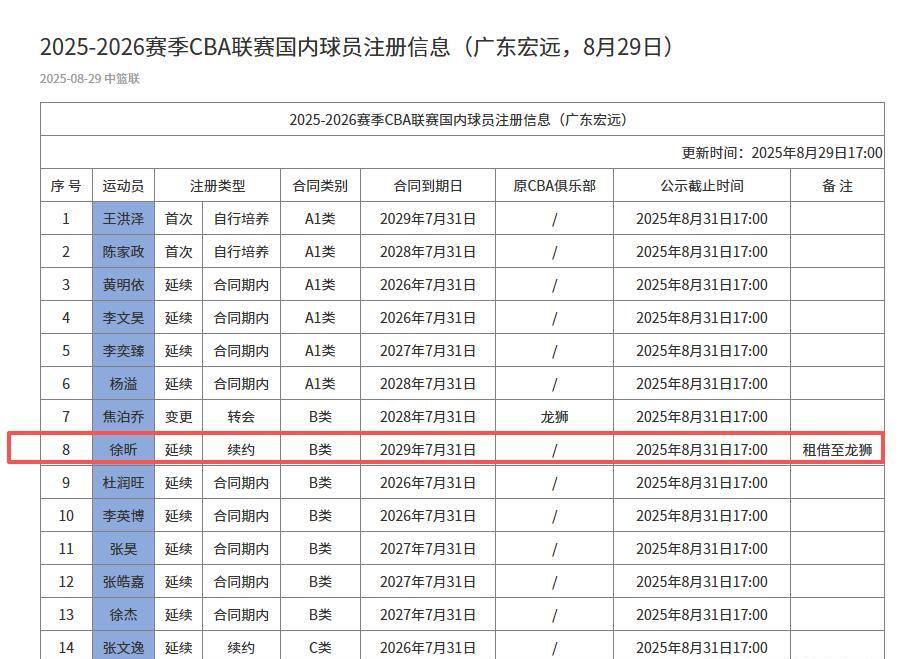Click 续约 in 徐昕's row
Image resolution: width=921 pixels, height=659 pixels.
[241, 449]
